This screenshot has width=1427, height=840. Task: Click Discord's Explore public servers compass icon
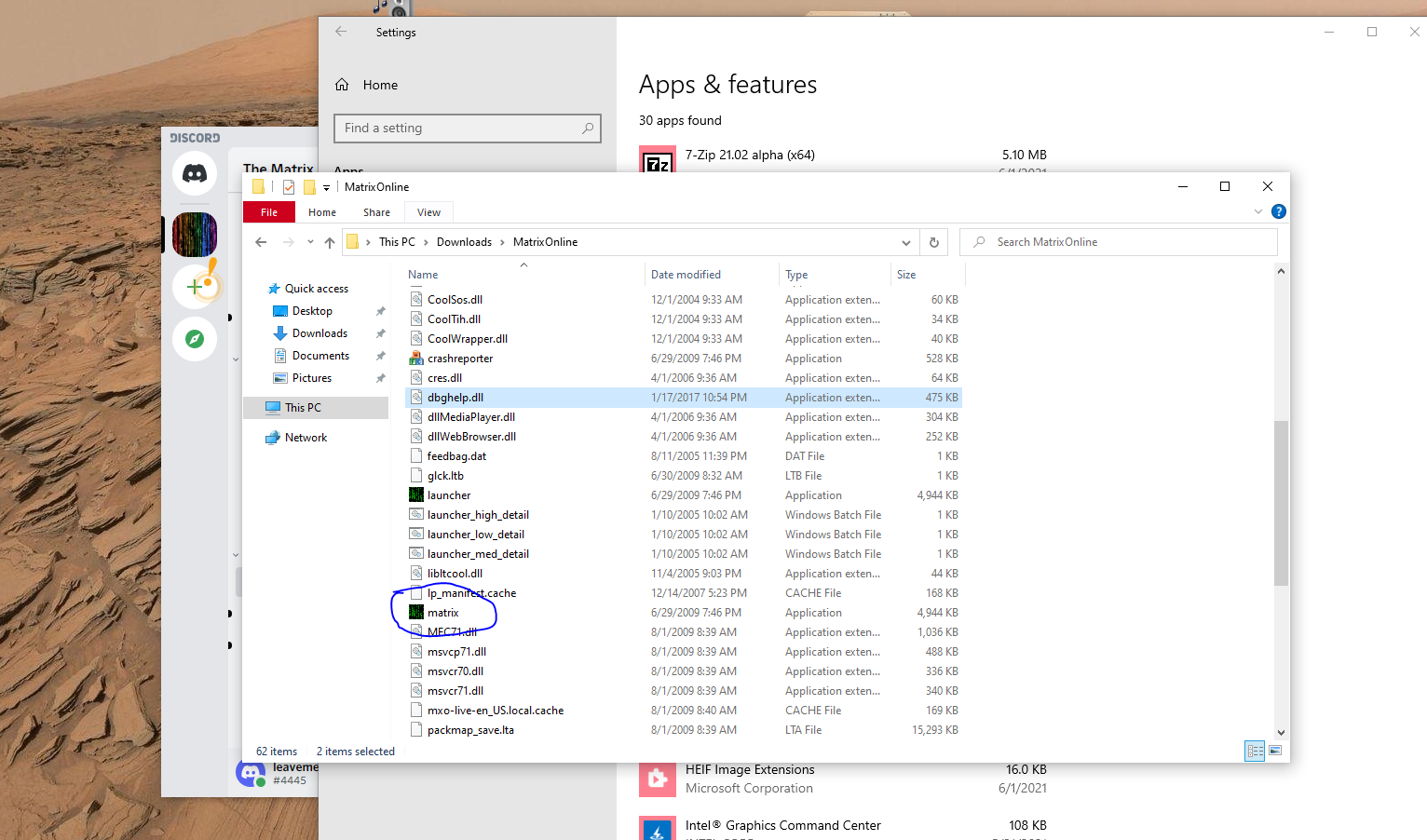[x=195, y=339]
